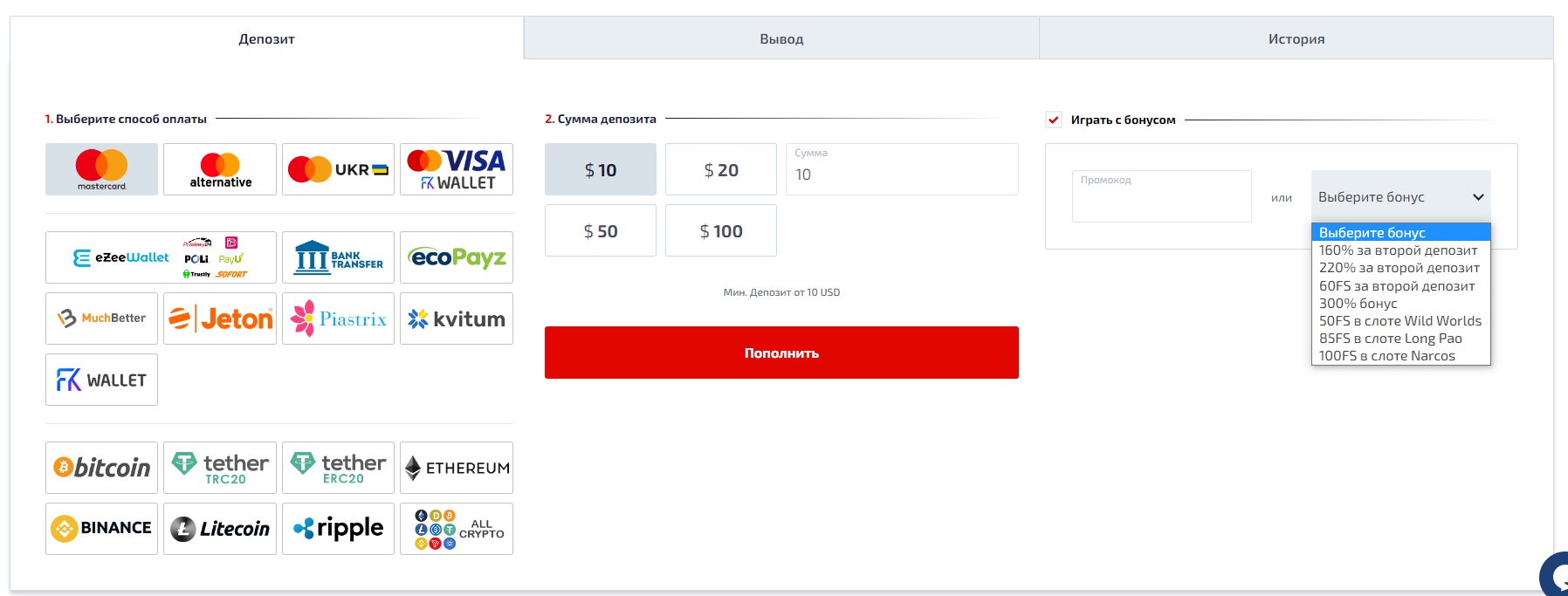Select '85FS в слоте Long Pao'
The width and height of the screenshot is (1568, 596).
click(1400, 339)
